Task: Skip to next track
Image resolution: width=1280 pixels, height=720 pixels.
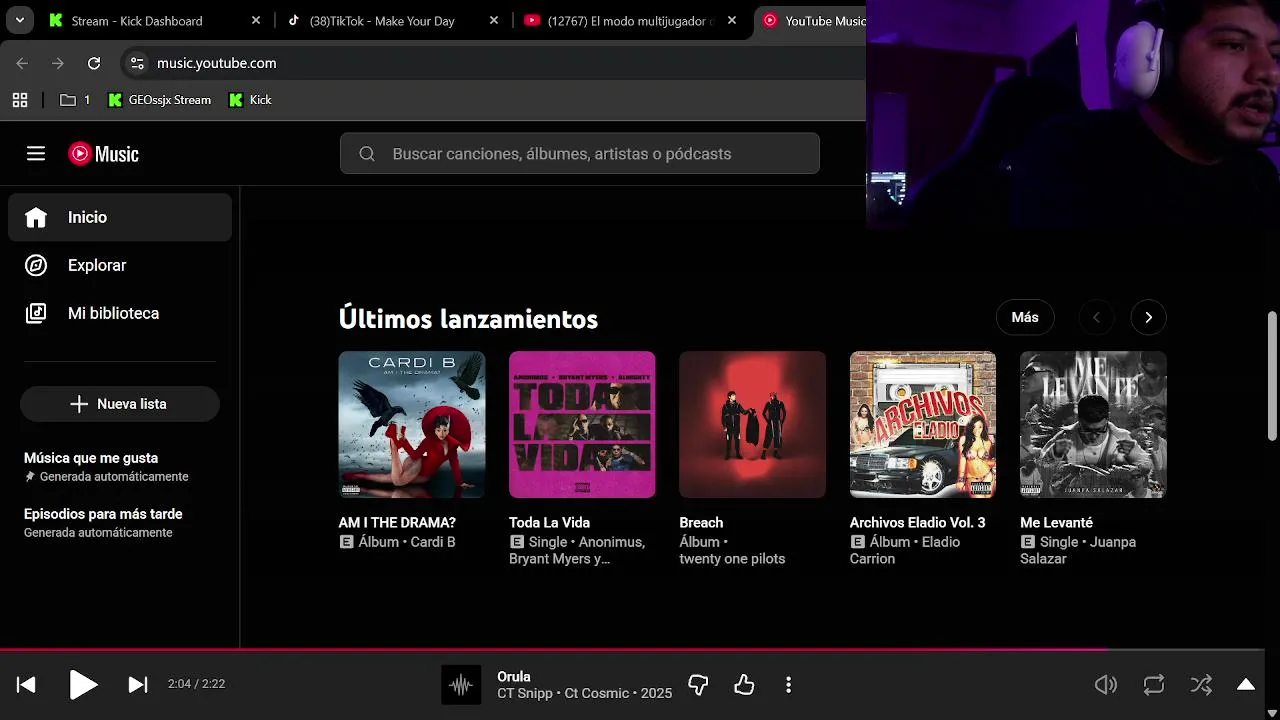Action: pyautogui.click(x=138, y=684)
